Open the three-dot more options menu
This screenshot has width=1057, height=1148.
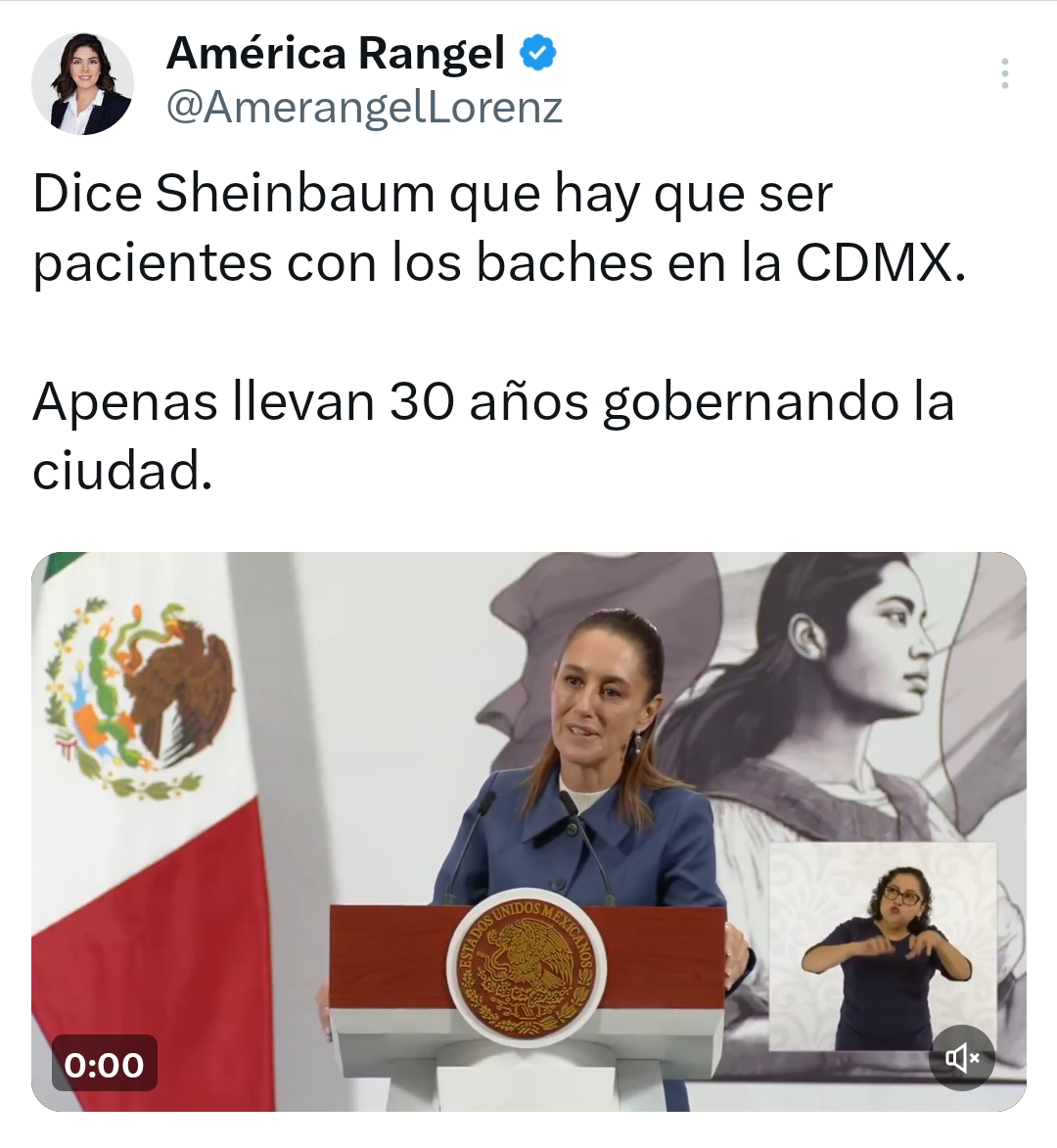pos(1005,73)
